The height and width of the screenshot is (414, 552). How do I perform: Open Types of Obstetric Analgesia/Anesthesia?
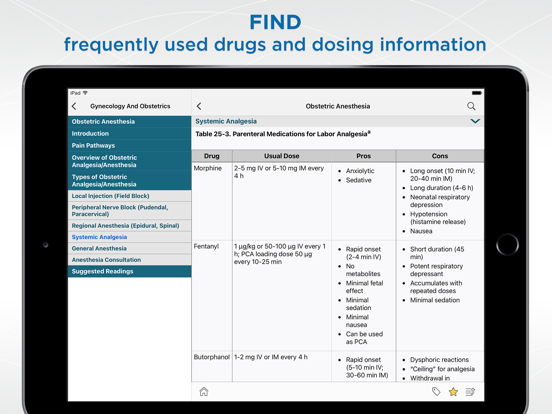tap(130, 181)
